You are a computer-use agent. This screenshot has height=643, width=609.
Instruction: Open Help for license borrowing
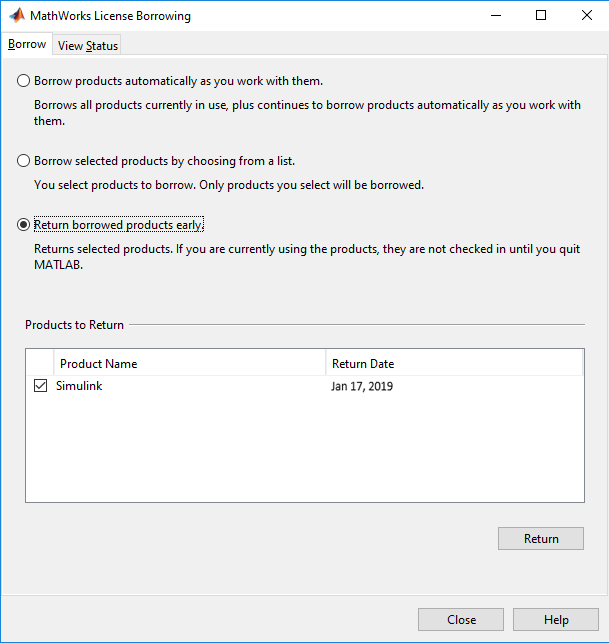point(556,620)
